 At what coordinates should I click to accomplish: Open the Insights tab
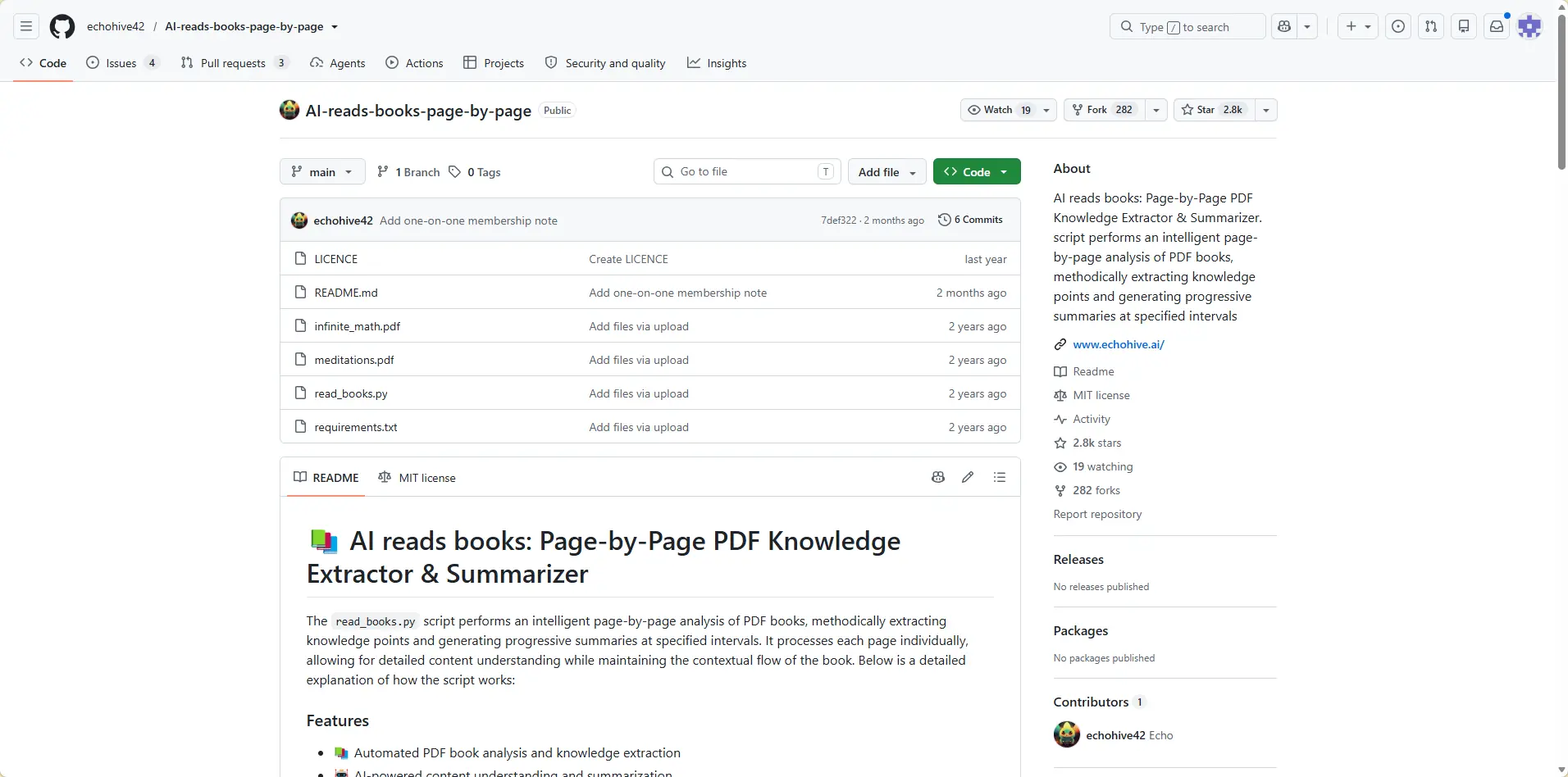coord(717,63)
